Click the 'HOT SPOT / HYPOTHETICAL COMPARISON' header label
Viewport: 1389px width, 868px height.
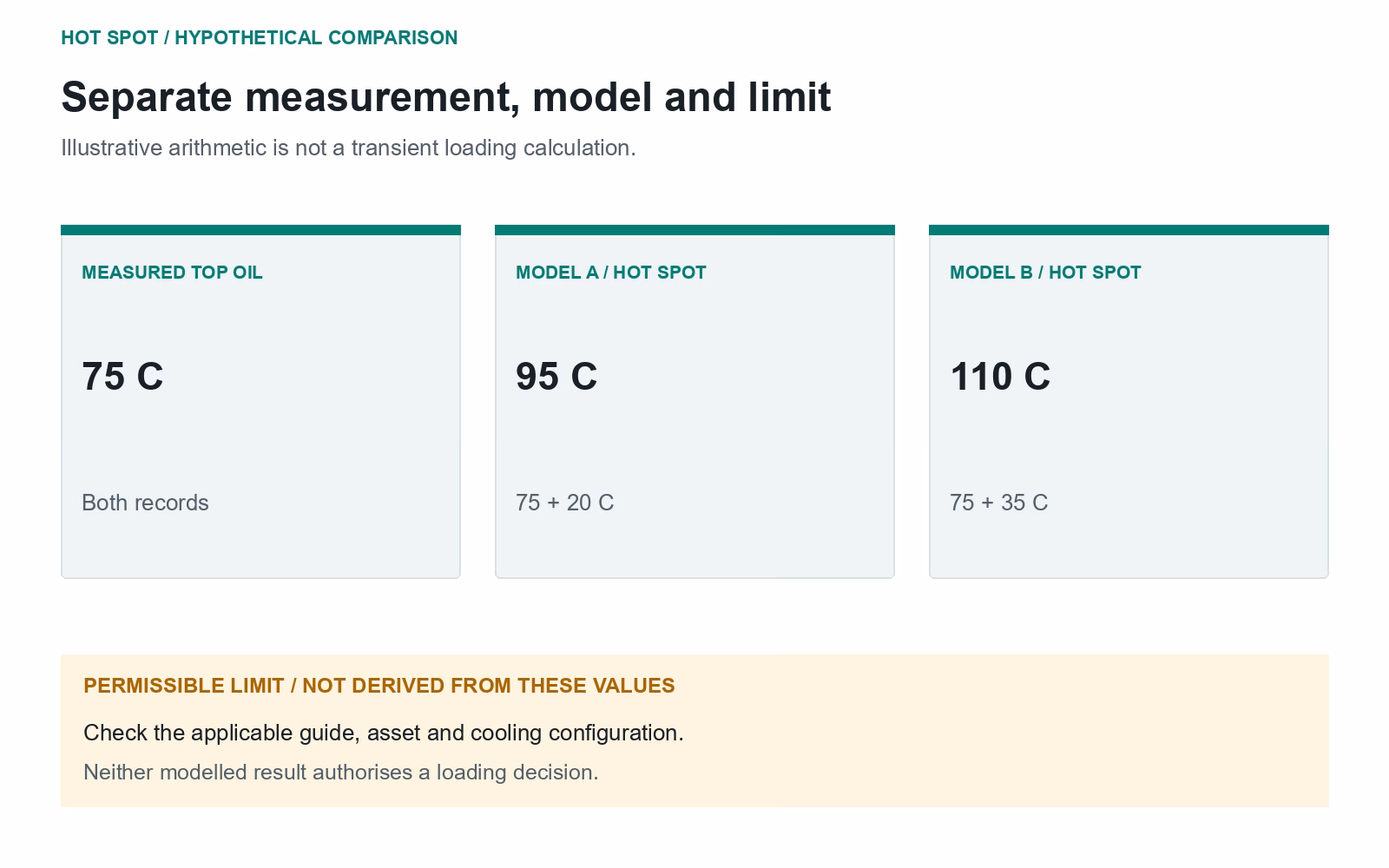[x=259, y=38]
